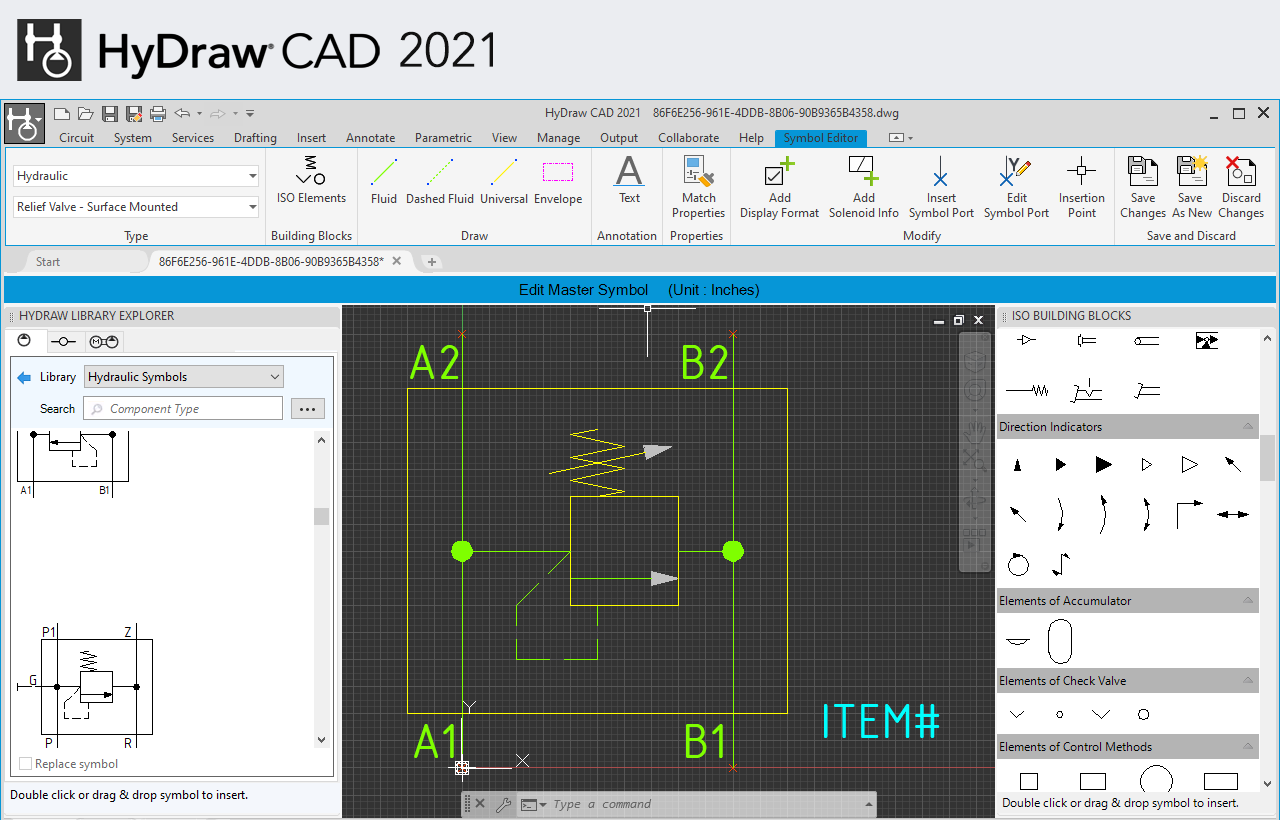Click the New file icon in quick access
1280x820 pixels.
click(62, 113)
